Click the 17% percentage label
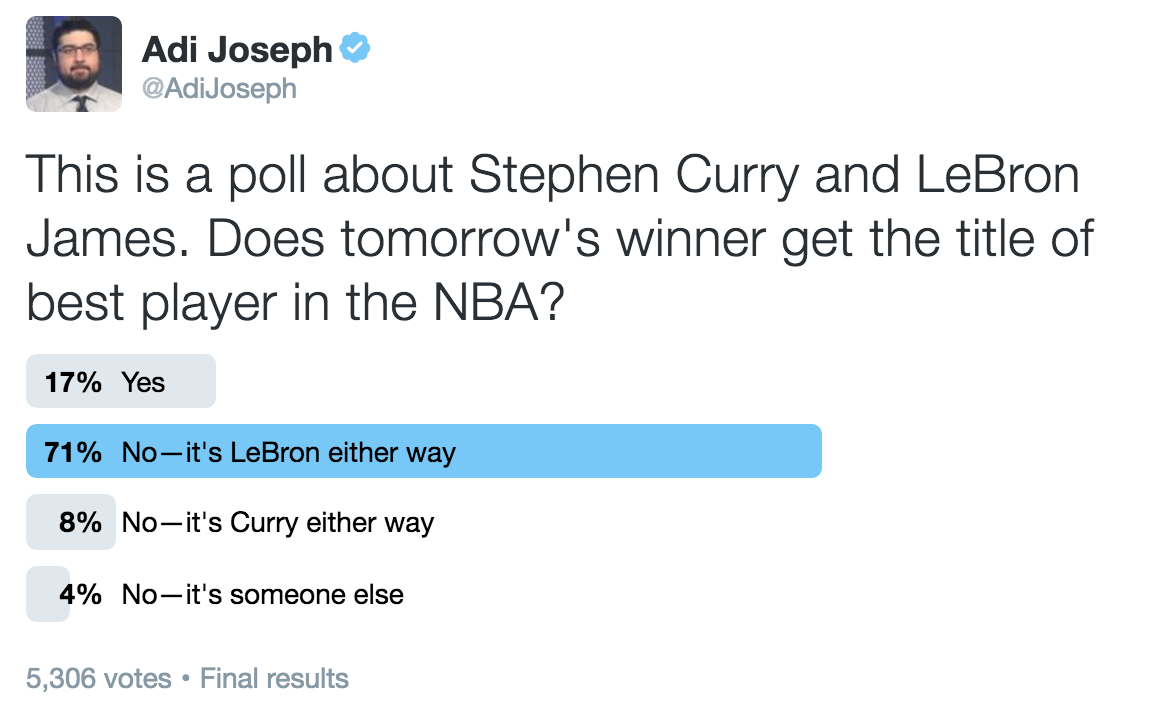 (73, 382)
